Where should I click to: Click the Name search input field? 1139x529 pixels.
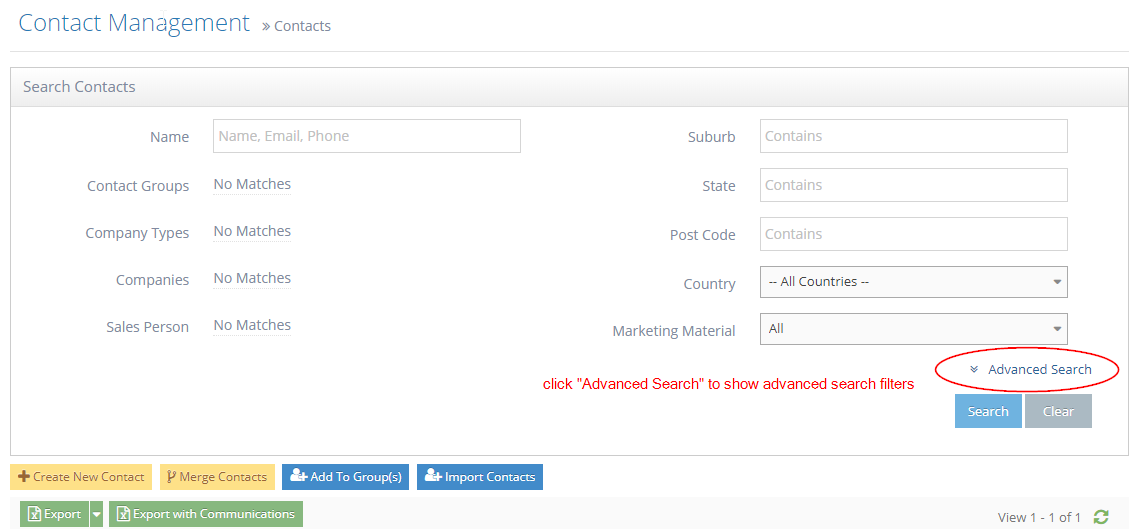click(367, 136)
